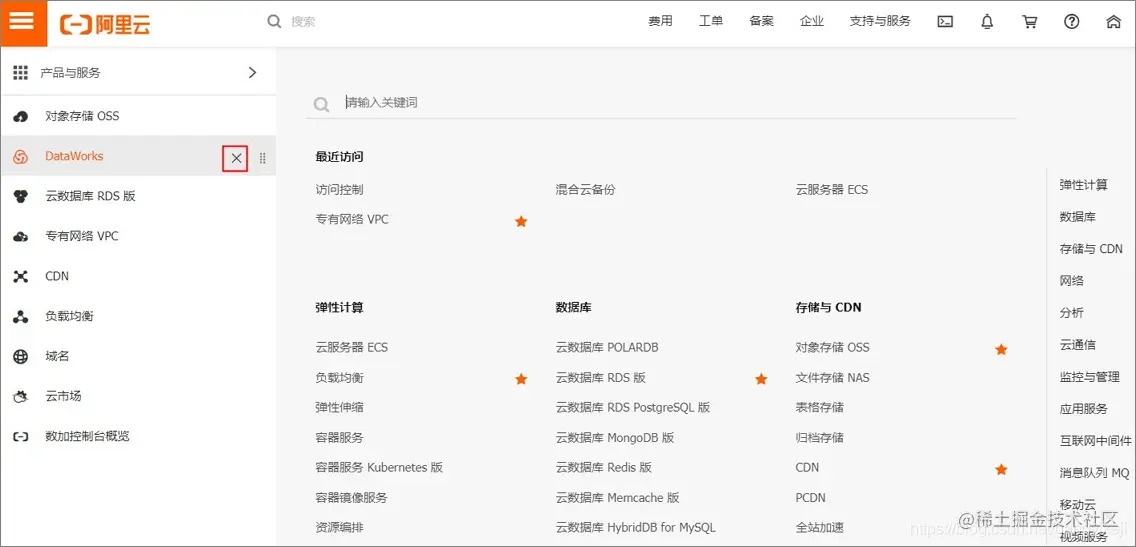The height and width of the screenshot is (547, 1136).
Task: Toggle the star beside 负载均衡 product
Action: click(521, 379)
